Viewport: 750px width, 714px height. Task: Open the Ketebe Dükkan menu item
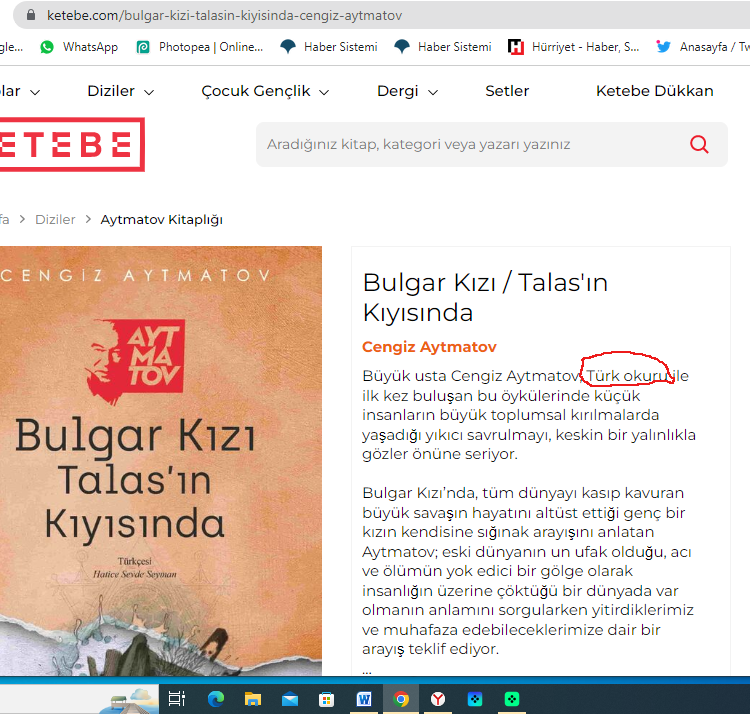click(654, 91)
